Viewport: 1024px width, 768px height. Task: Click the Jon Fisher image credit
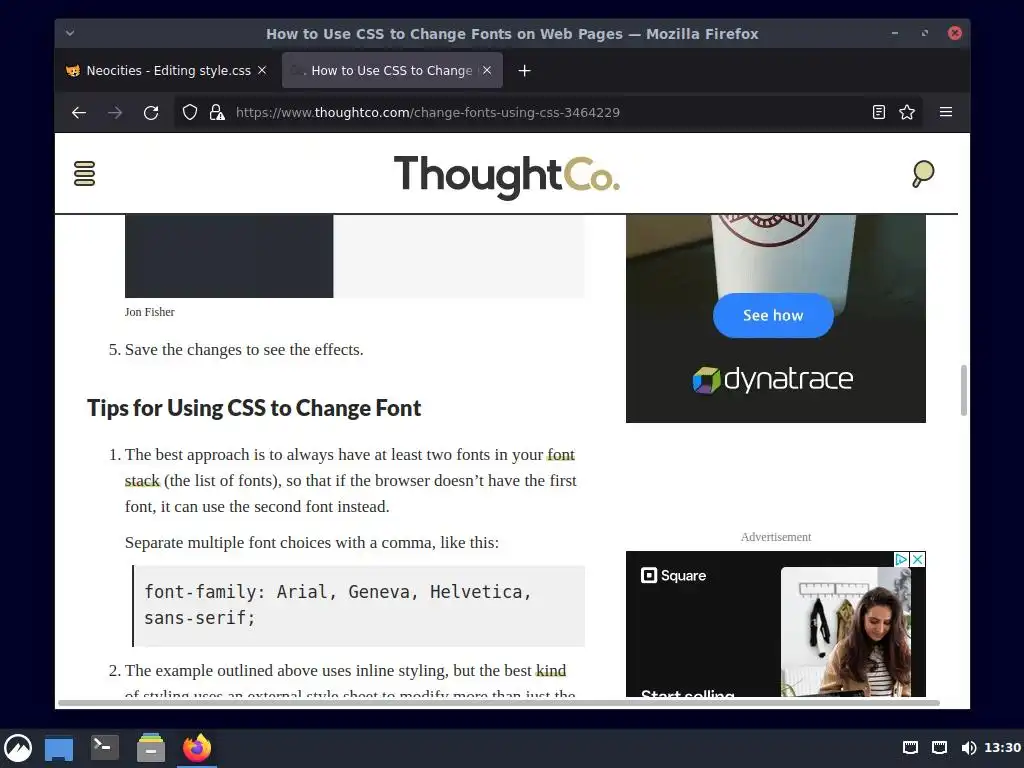(150, 312)
